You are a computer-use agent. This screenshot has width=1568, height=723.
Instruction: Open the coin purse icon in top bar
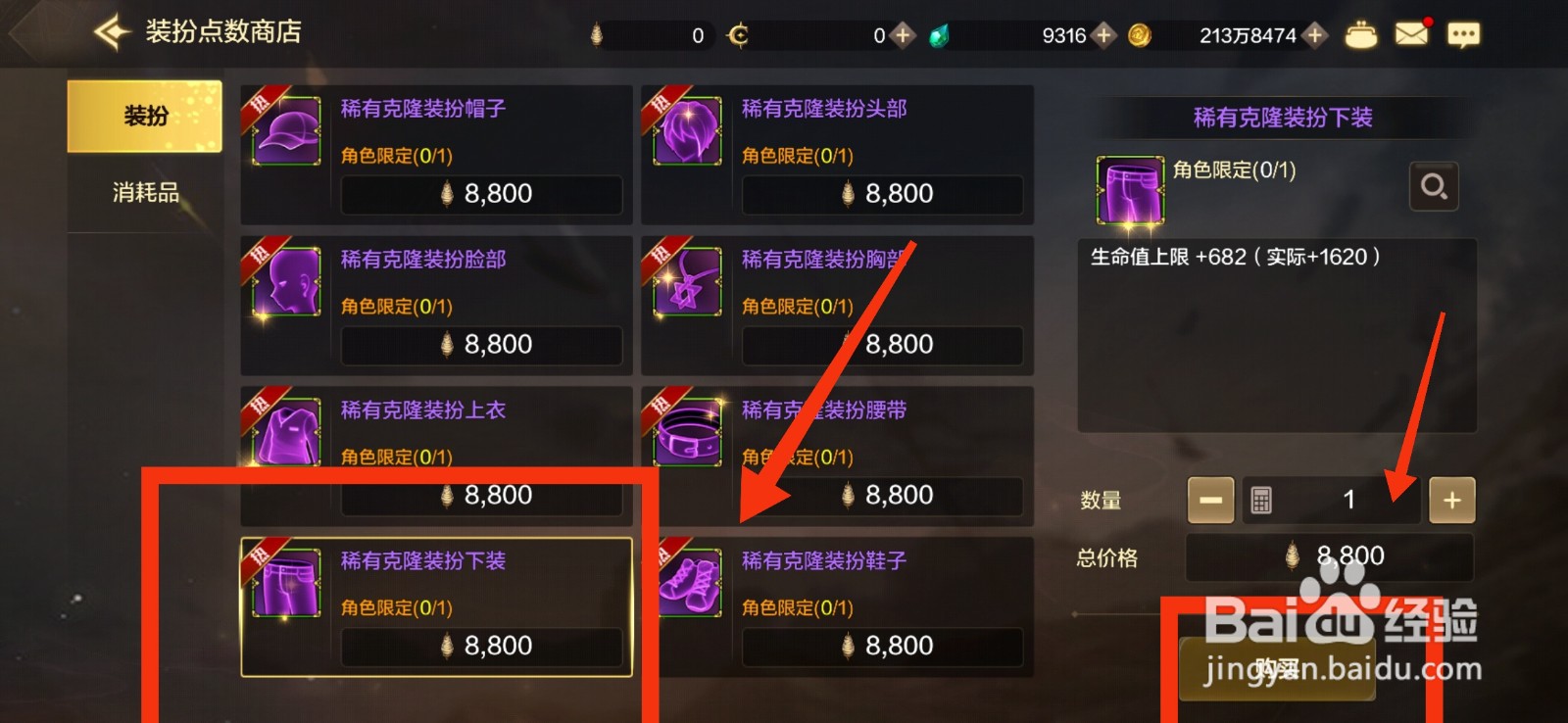[1360, 35]
